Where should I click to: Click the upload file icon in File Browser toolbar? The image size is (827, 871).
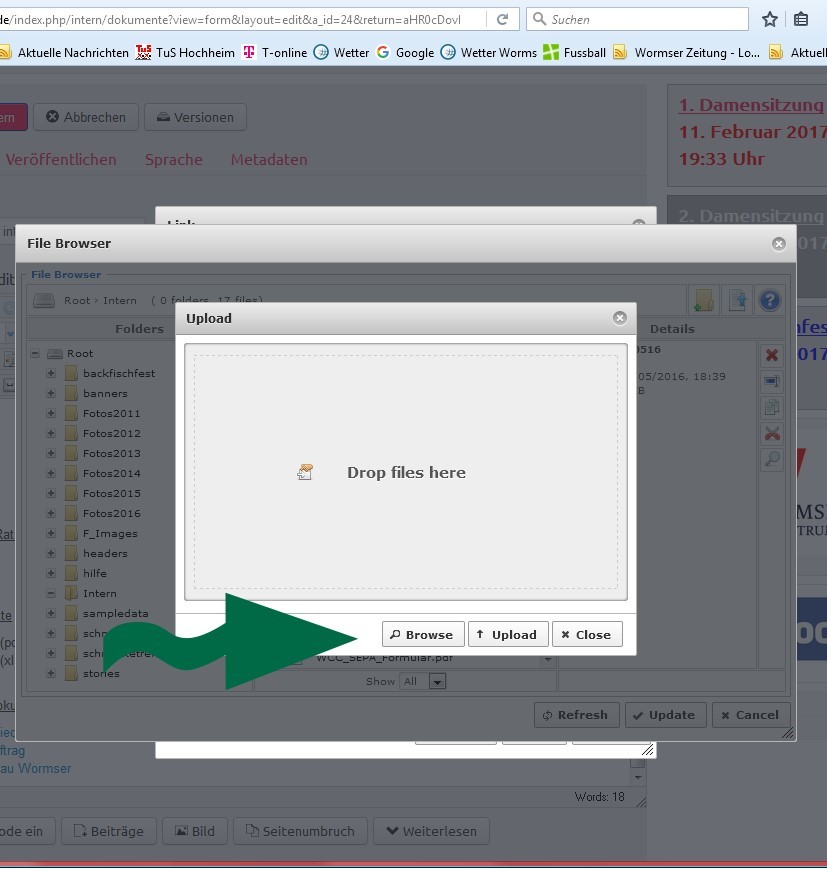coord(737,300)
